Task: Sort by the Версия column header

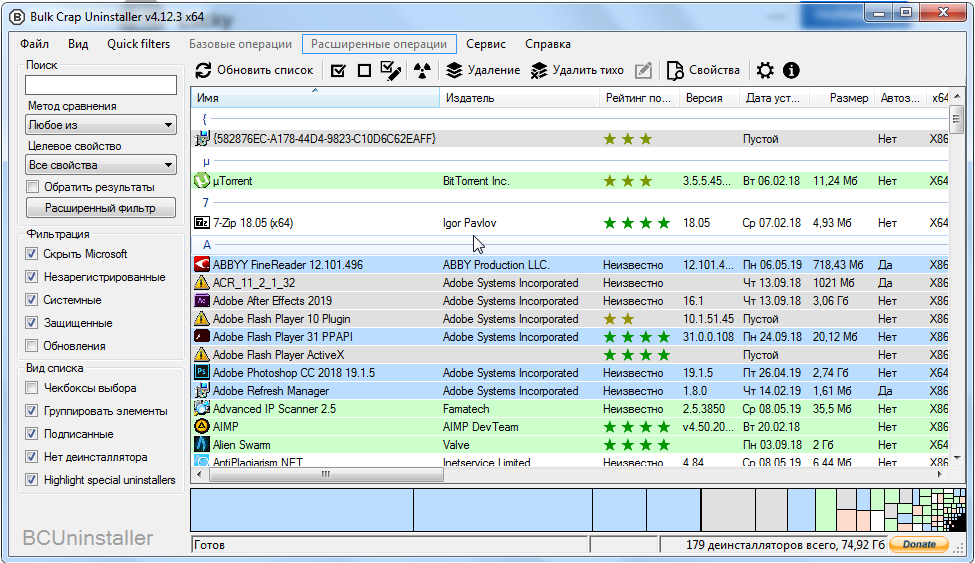Action: coord(709,98)
